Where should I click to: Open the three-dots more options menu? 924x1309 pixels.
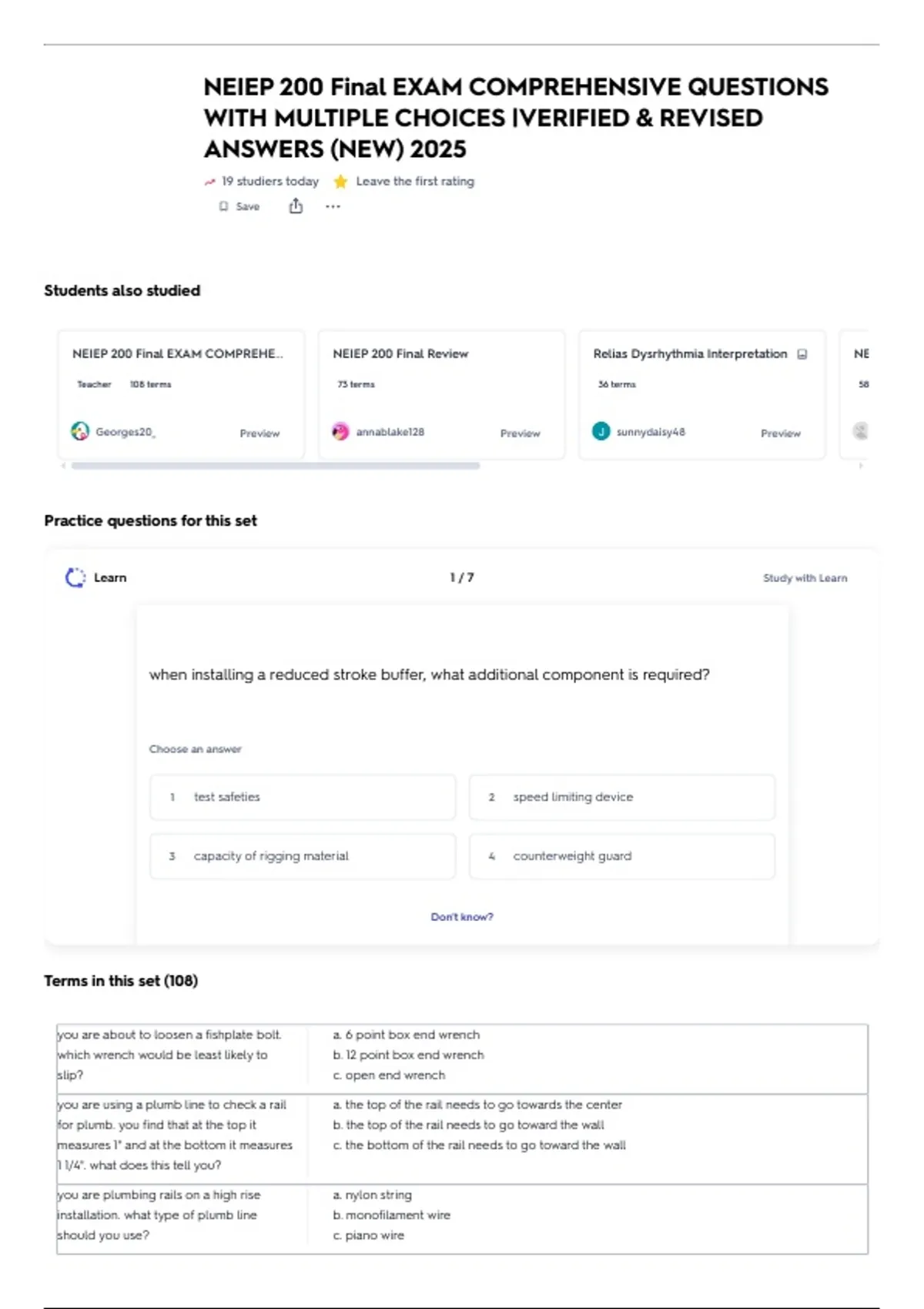point(333,206)
